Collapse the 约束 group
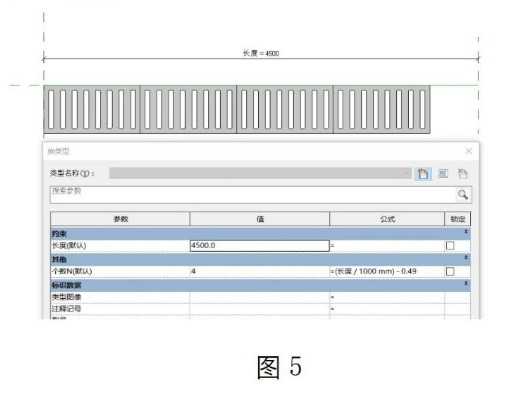Screen dimensions: 521x393 click(466, 232)
